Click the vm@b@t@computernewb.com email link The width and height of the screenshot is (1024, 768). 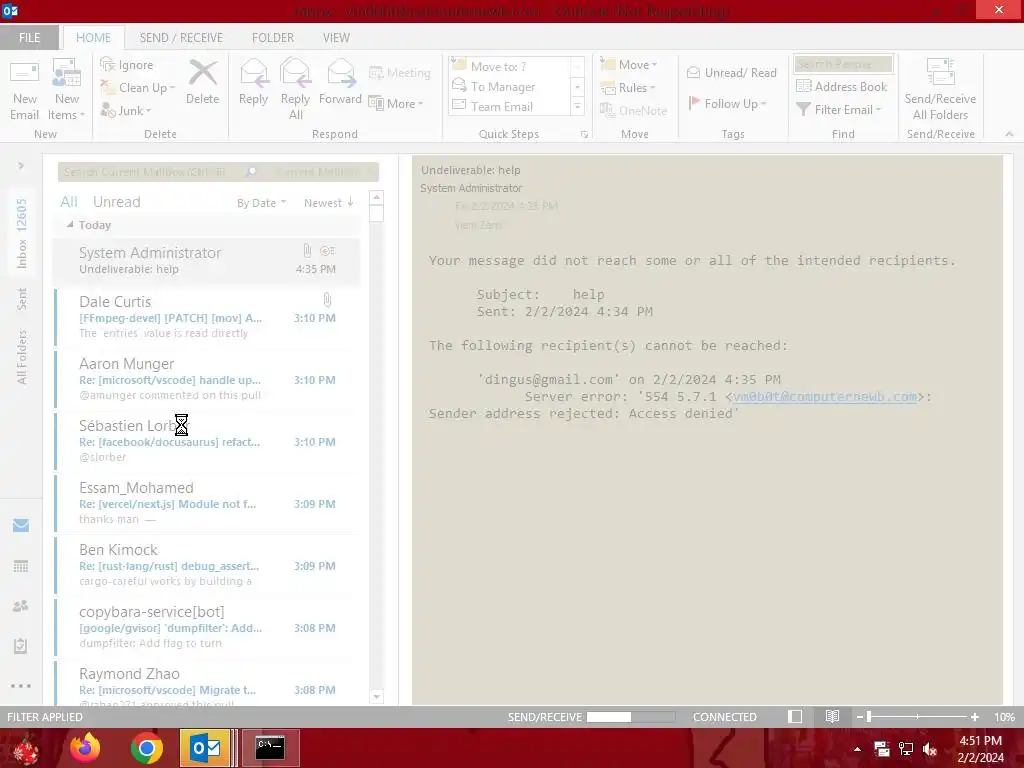coord(825,396)
